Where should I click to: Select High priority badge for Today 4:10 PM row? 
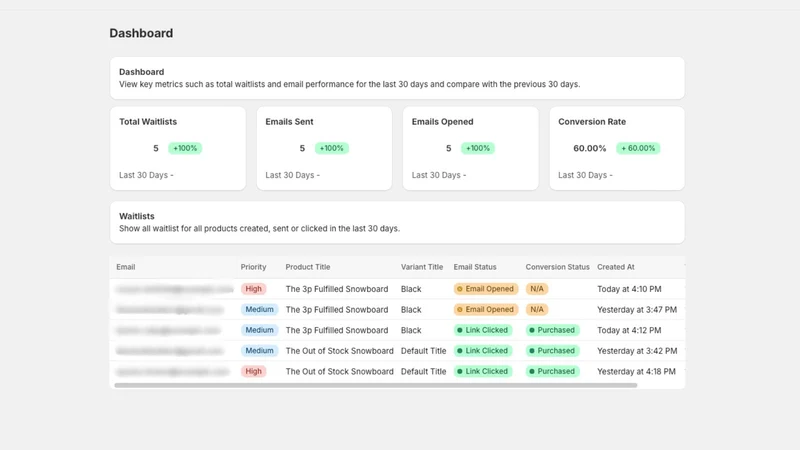tap(254, 289)
